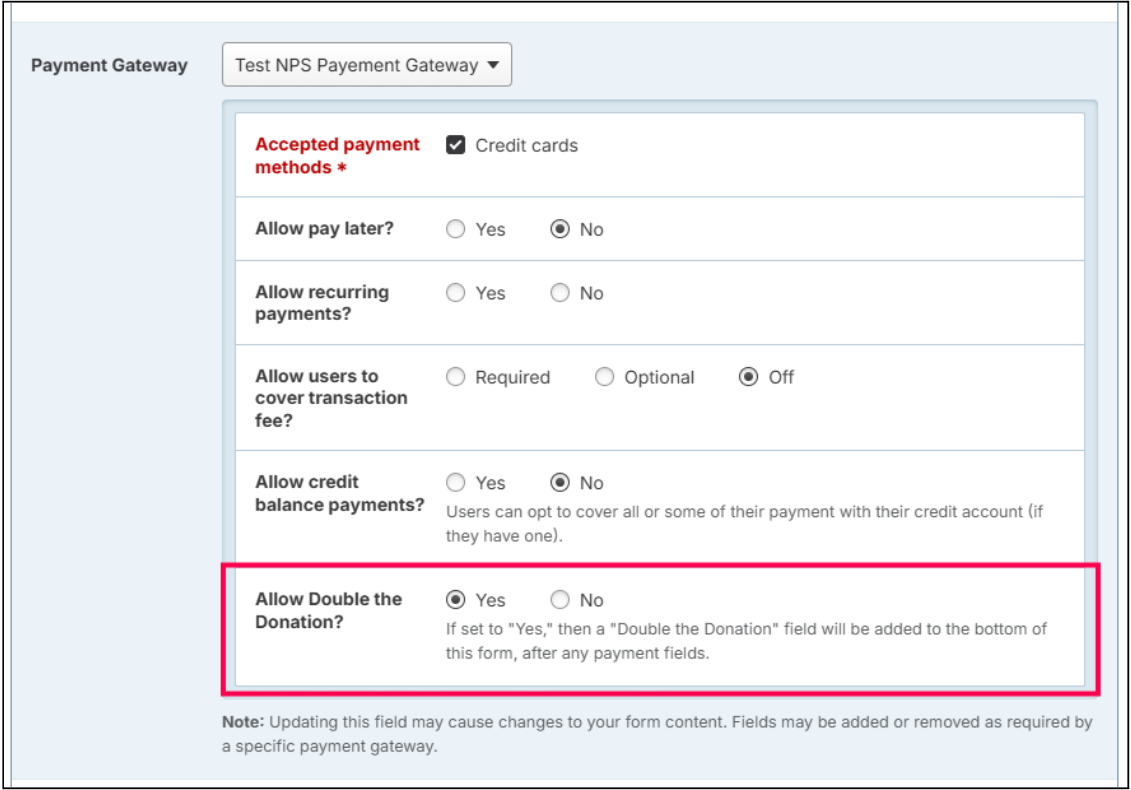Click the Allow credit balance payments label

pyautogui.click(x=340, y=493)
